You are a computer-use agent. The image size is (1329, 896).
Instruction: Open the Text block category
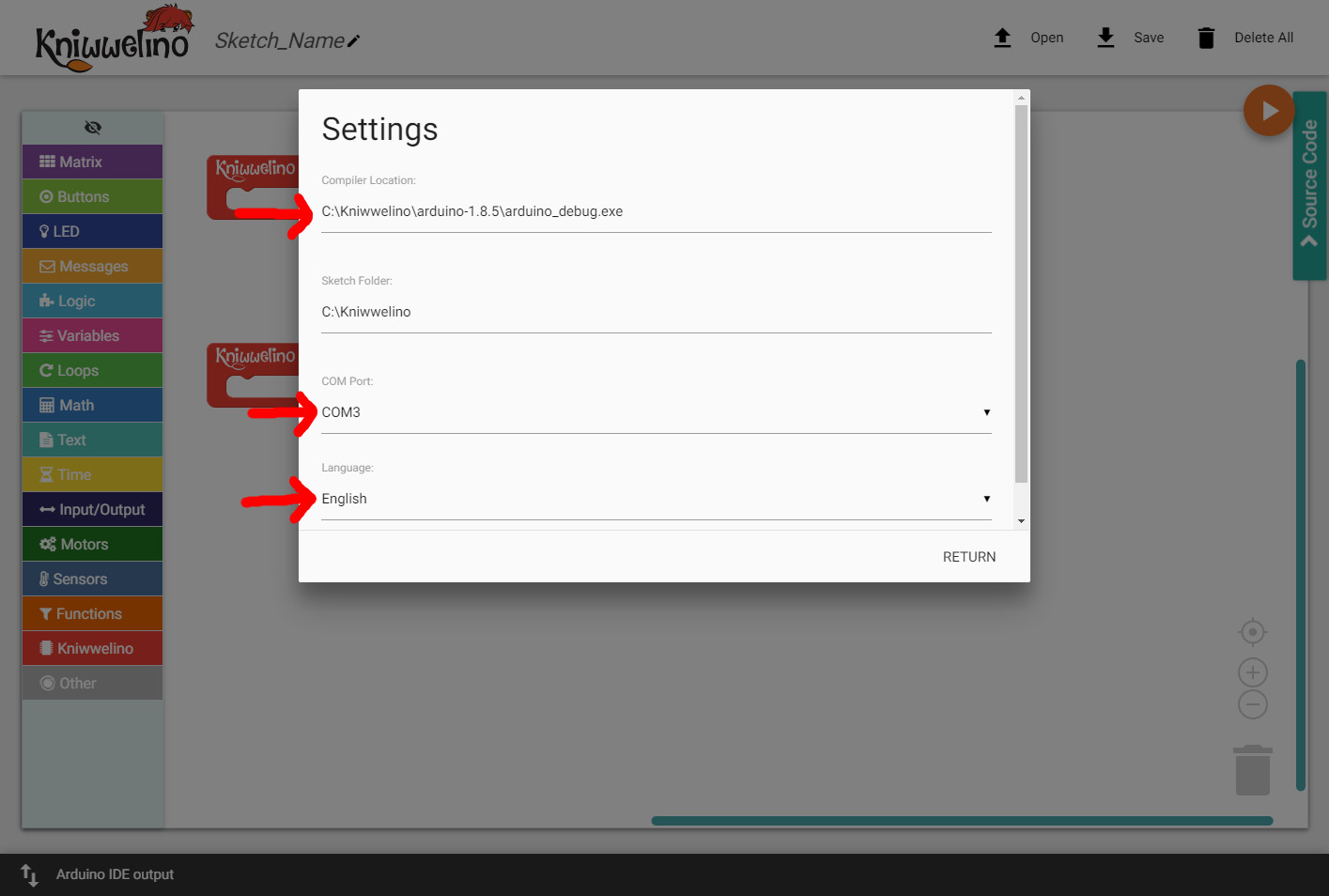[92, 440]
